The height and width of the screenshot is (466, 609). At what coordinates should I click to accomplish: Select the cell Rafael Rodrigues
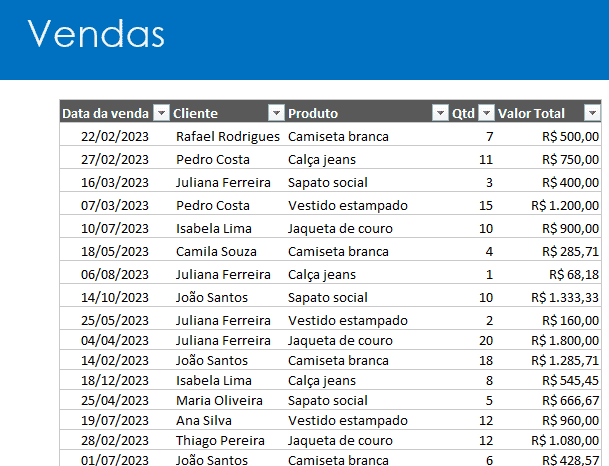click(x=228, y=136)
